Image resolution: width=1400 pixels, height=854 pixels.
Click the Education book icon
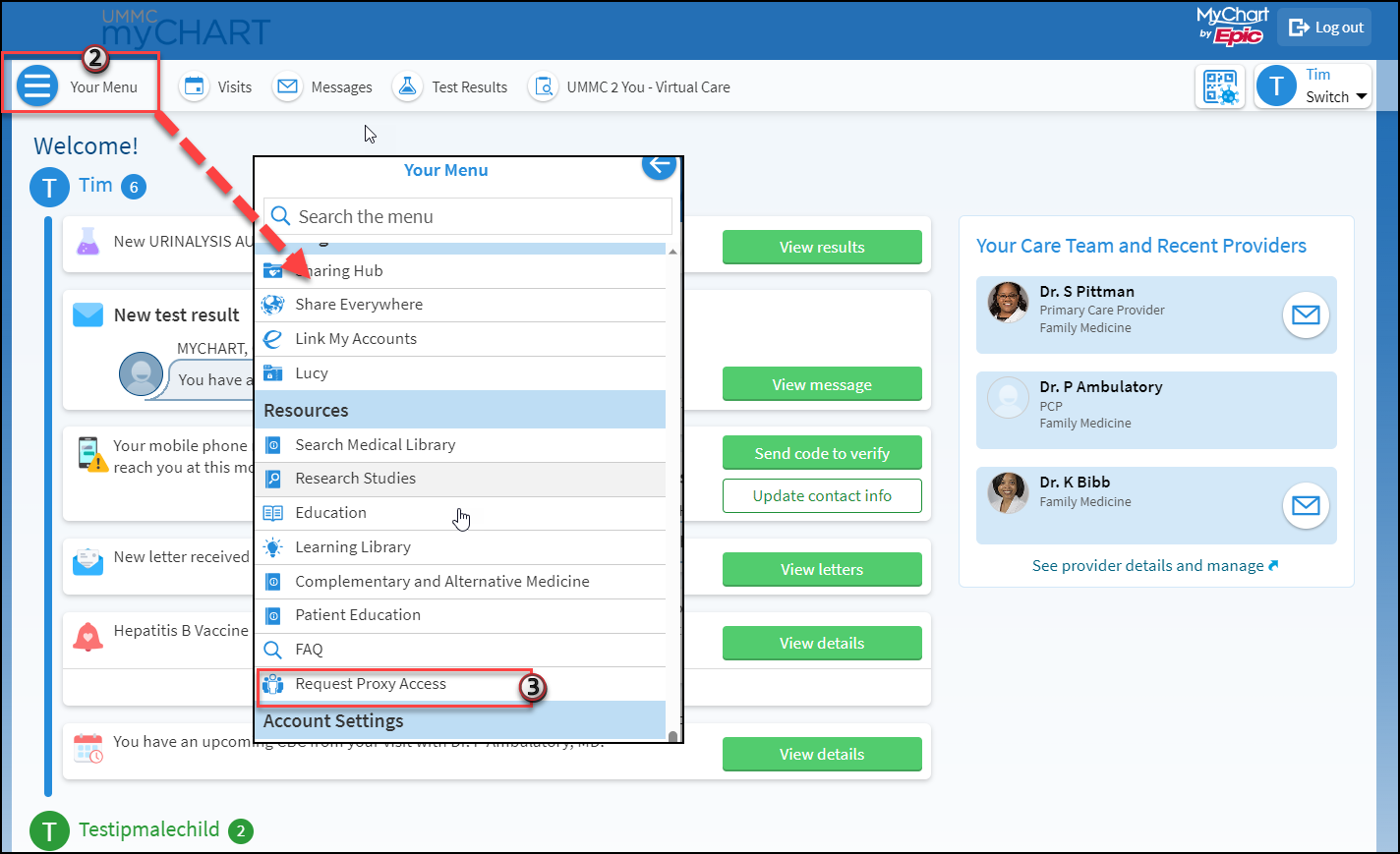pos(273,513)
